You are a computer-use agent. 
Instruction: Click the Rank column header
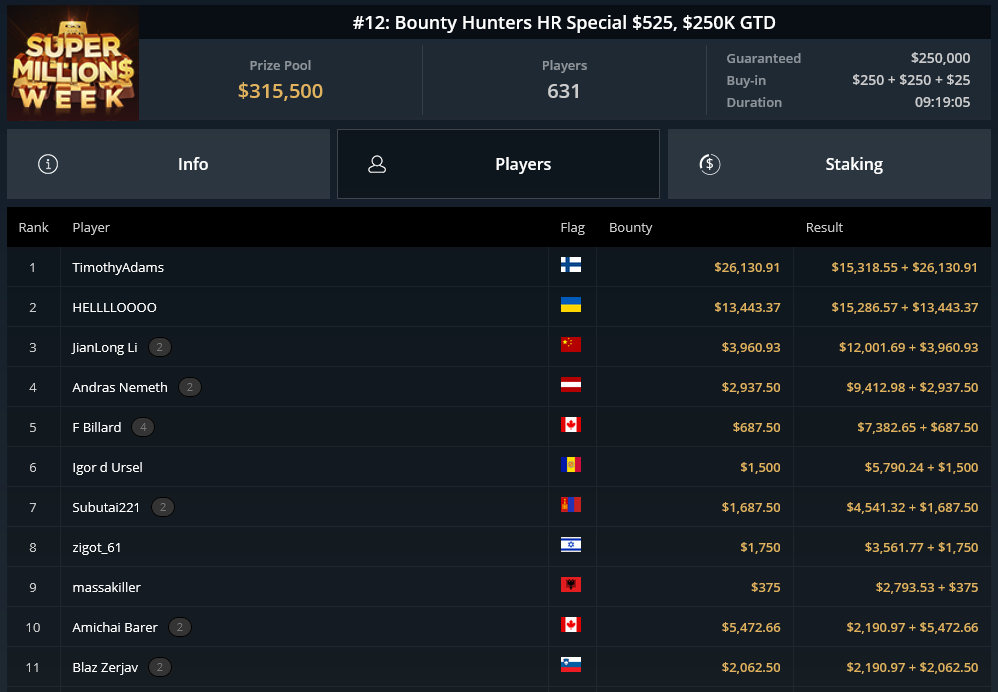pos(34,227)
